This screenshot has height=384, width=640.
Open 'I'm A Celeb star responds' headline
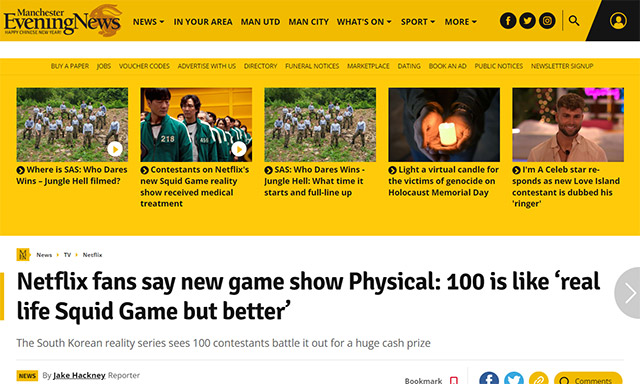pos(566,186)
